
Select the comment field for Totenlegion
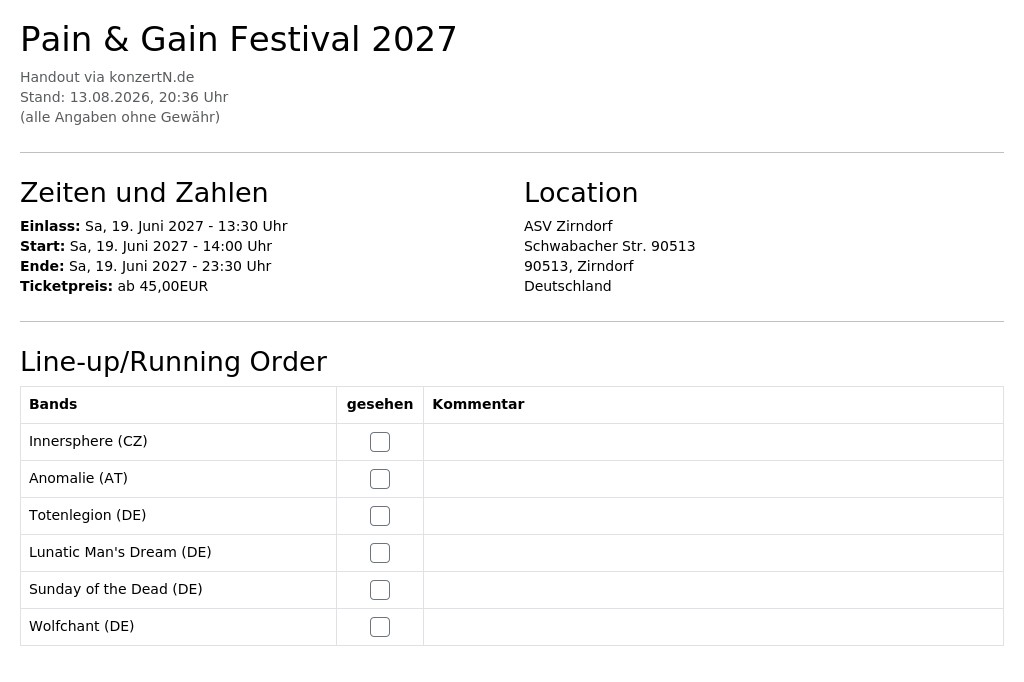(713, 516)
